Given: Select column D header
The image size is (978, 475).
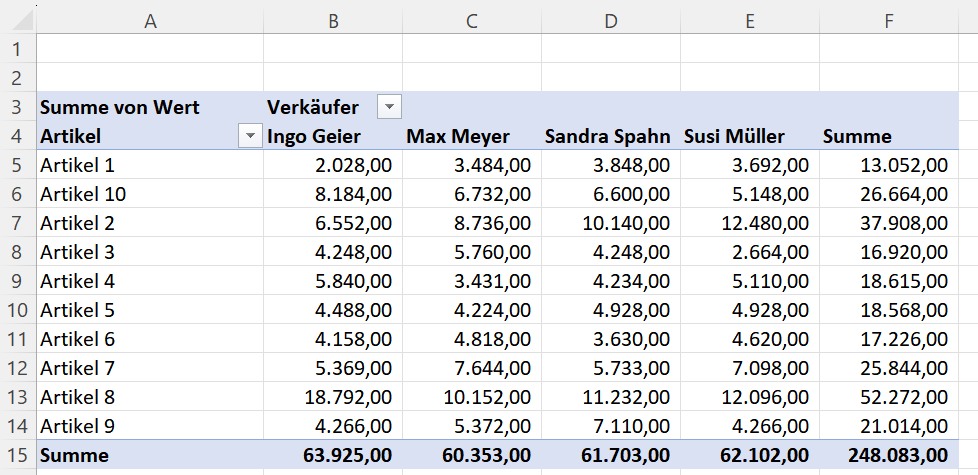Looking at the screenshot, I should click(x=610, y=20).
